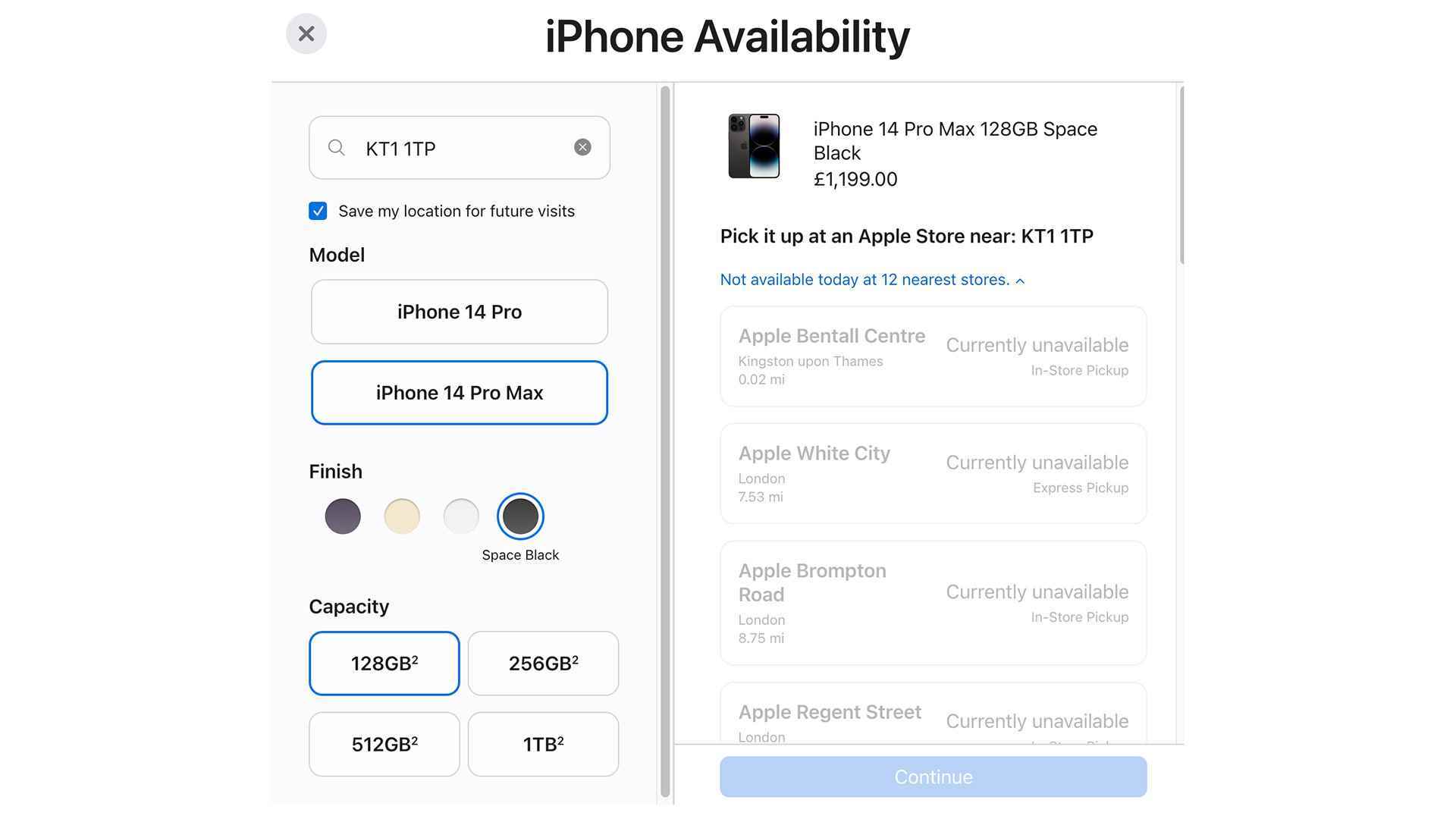Click the Space Black color swatch
The height and width of the screenshot is (819, 1456).
pyautogui.click(x=520, y=516)
